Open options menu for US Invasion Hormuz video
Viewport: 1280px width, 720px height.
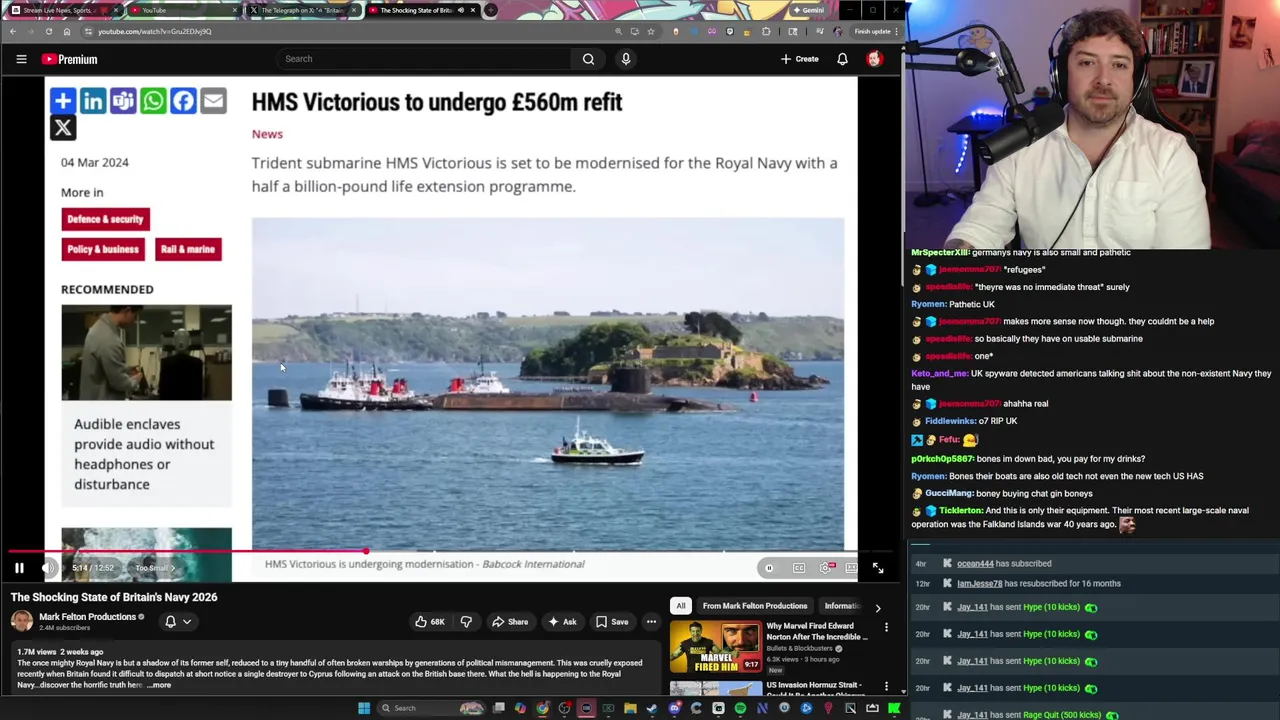[886, 687]
